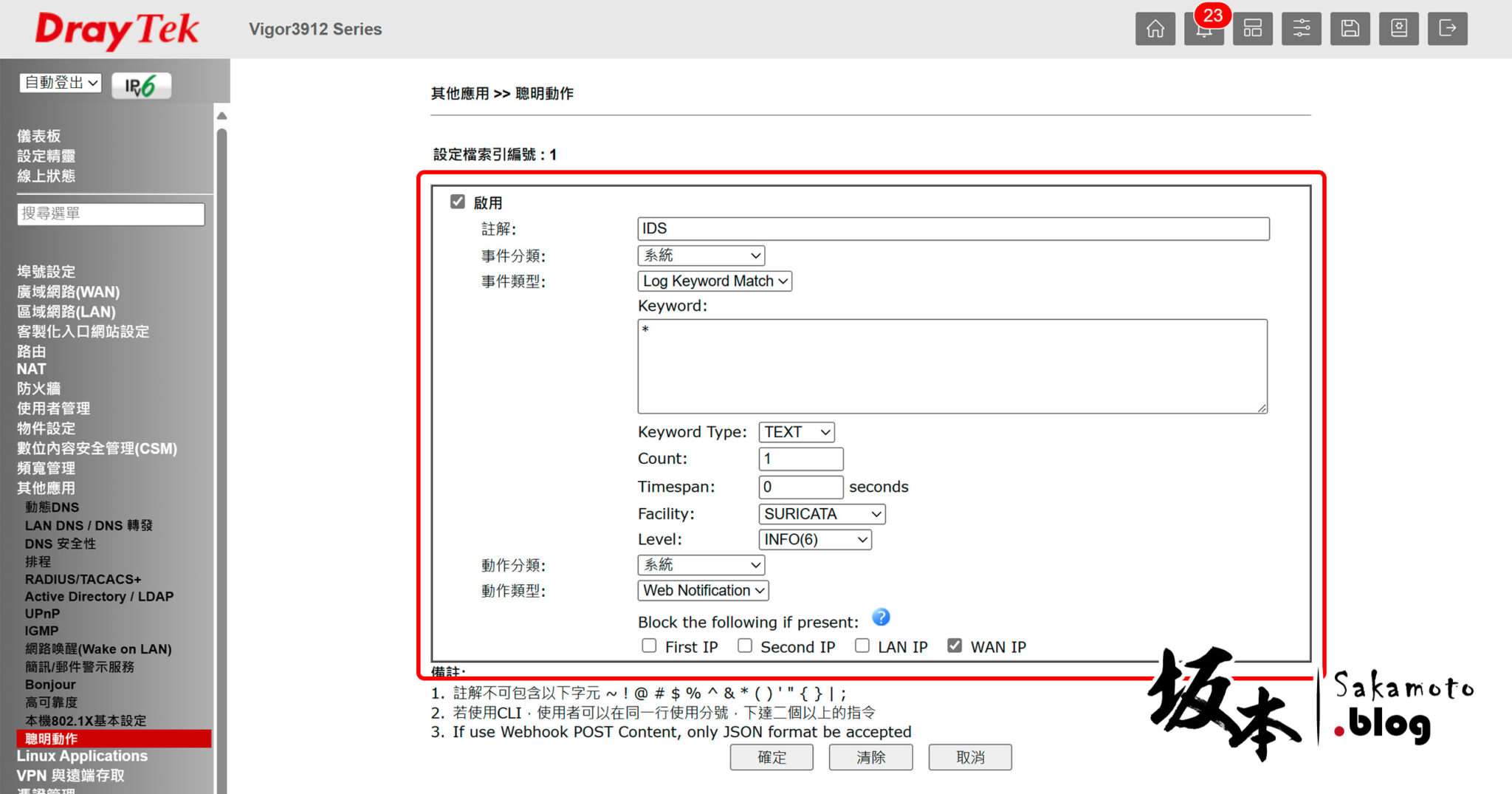1512x794 pixels.
Task: Click the IPv6 status icon
Action: coord(141,84)
